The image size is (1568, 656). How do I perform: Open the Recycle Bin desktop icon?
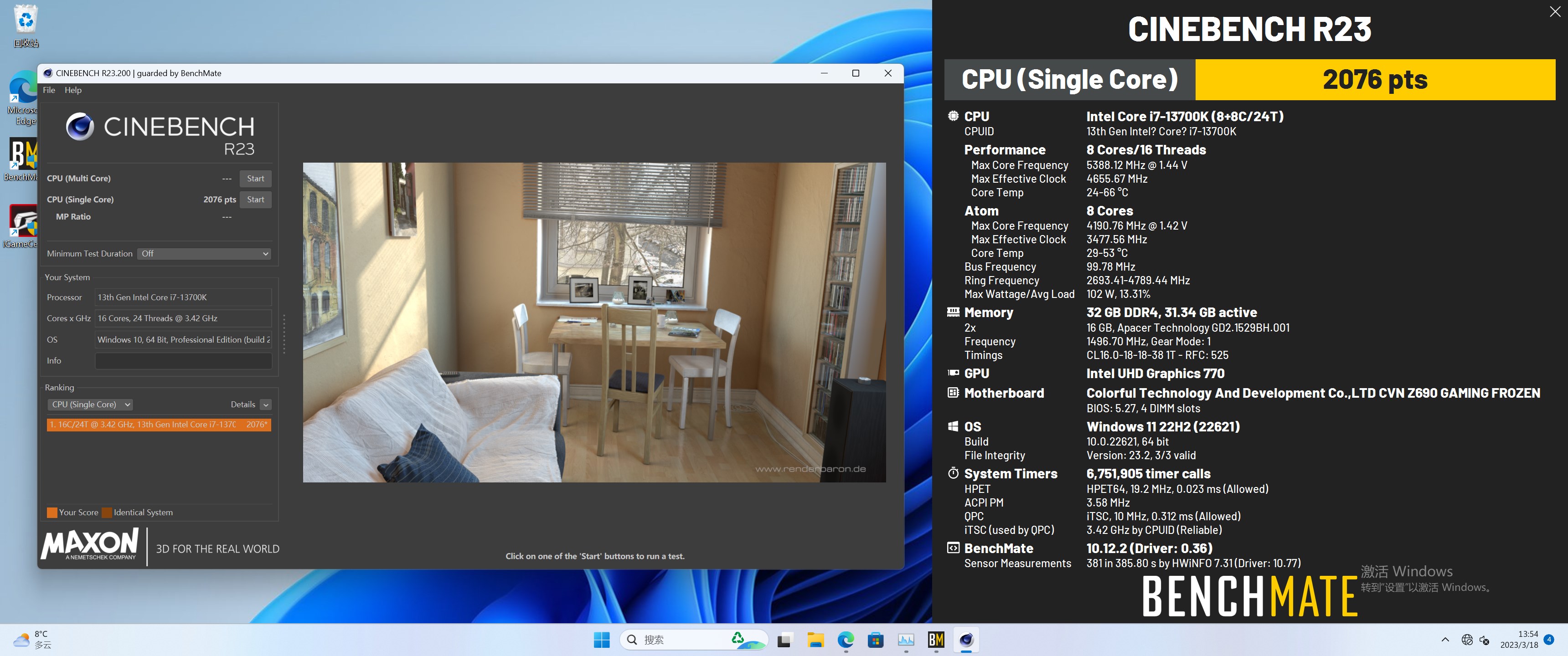(x=26, y=26)
